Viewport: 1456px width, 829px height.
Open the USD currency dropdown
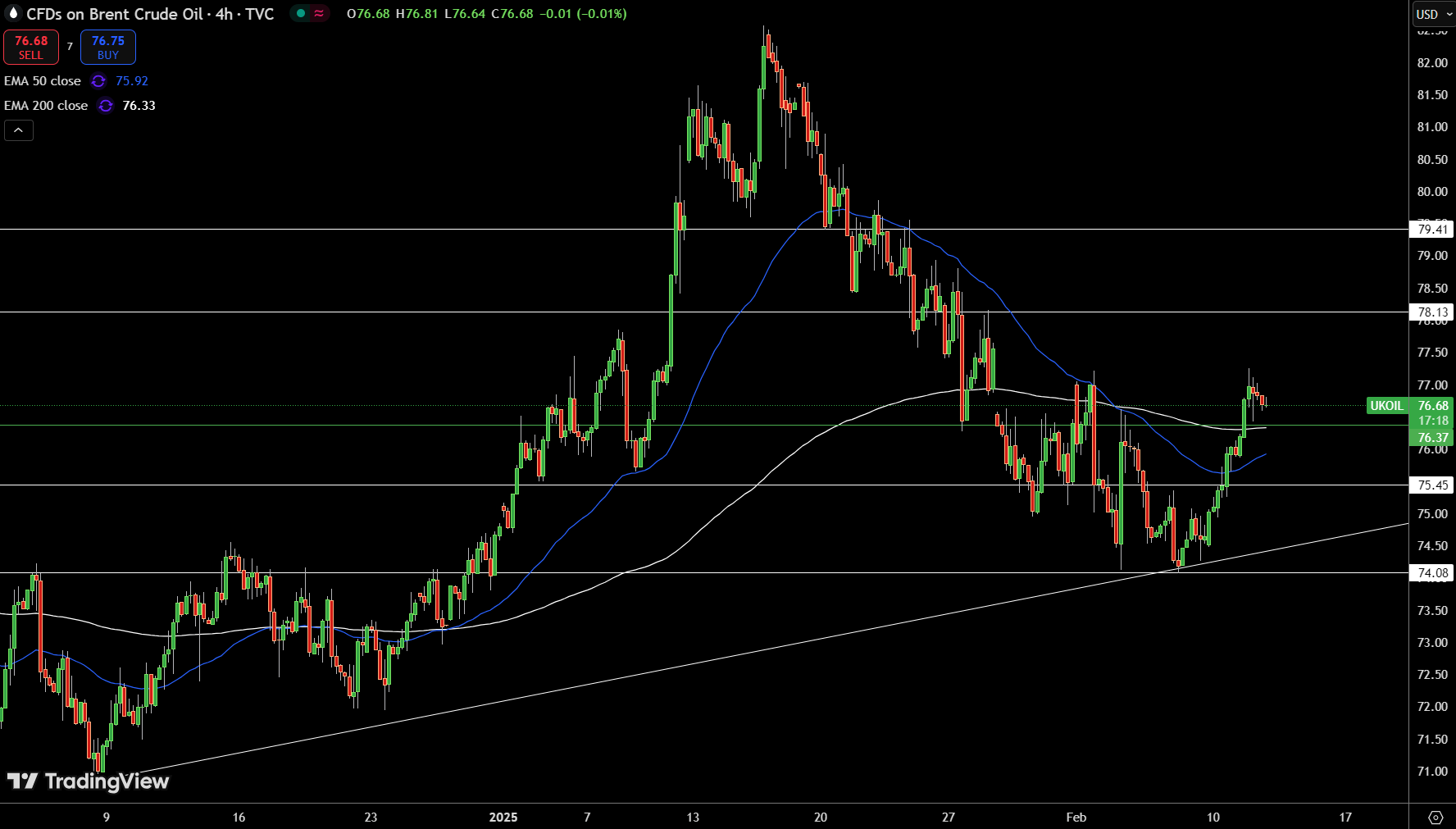point(1433,14)
